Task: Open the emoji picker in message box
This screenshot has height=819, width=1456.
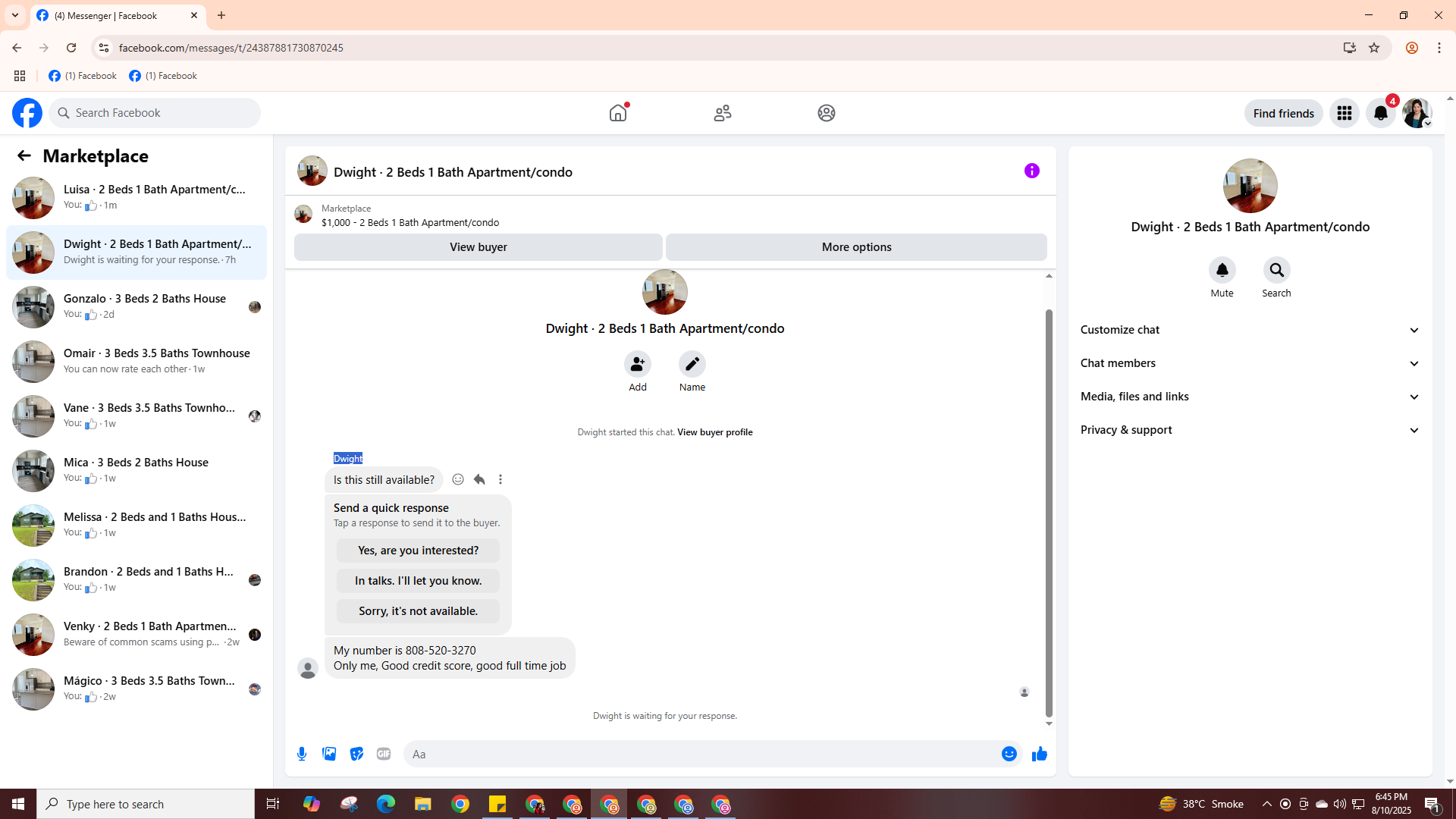Action: pyautogui.click(x=1009, y=754)
